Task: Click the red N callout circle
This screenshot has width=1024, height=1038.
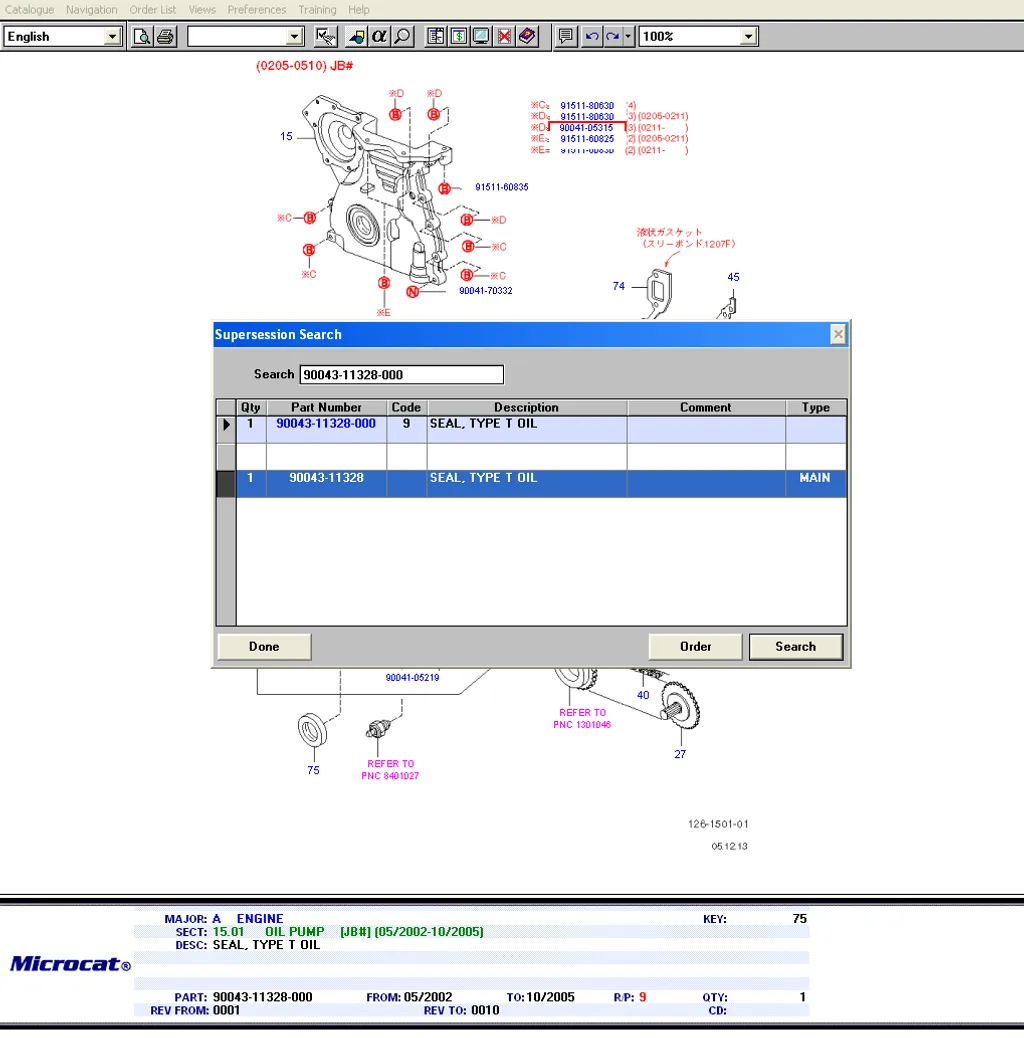Action: click(412, 292)
